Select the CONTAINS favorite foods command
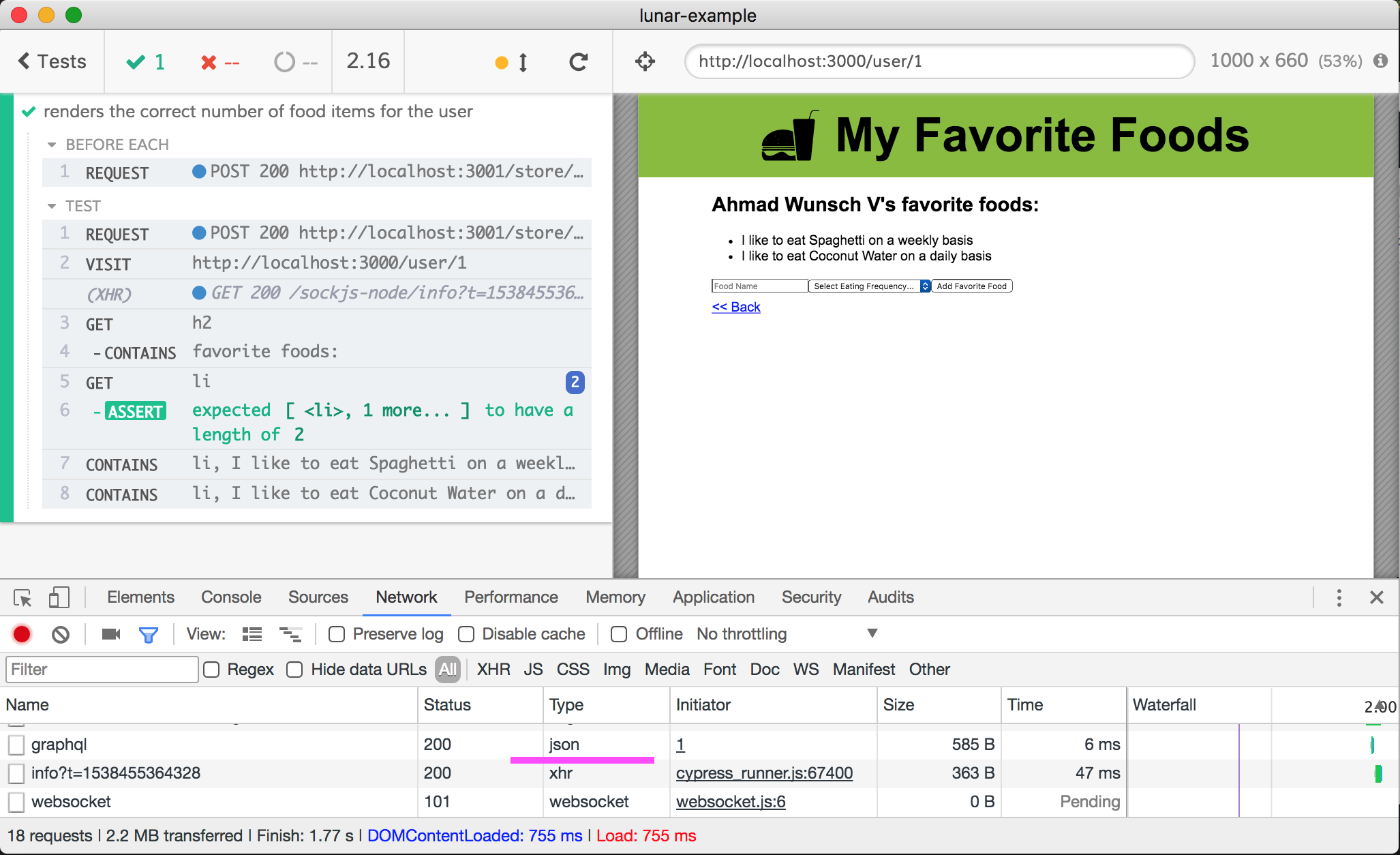Viewport: 1400px width, 855px height. (x=317, y=352)
